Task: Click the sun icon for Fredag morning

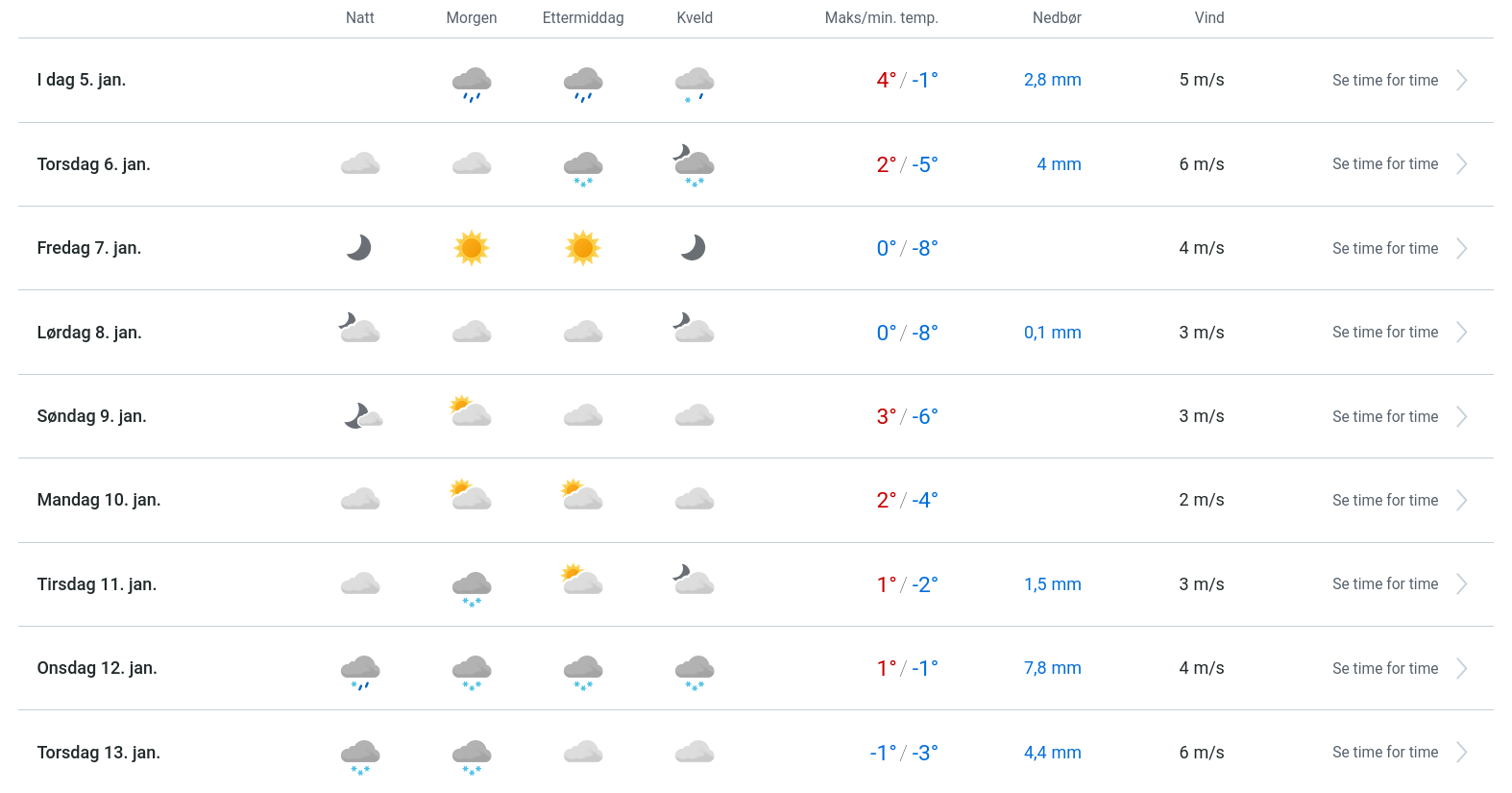Action: pyautogui.click(x=472, y=248)
